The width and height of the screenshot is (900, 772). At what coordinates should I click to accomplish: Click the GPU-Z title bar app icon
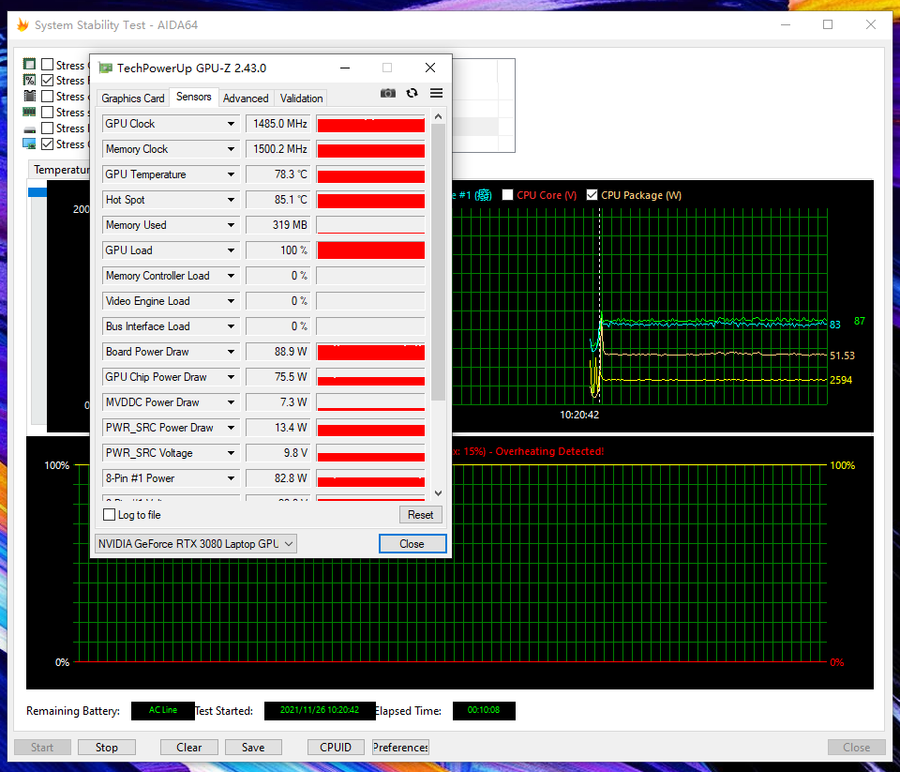[x=105, y=68]
